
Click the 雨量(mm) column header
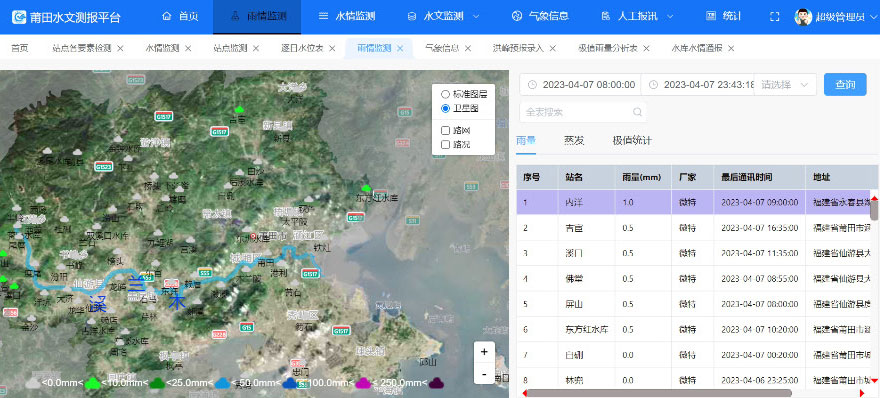pos(643,177)
